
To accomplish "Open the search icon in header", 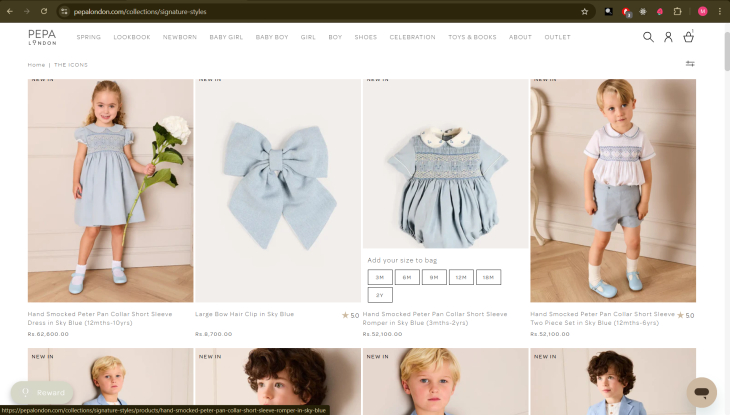I will pyautogui.click(x=648, y=37).
